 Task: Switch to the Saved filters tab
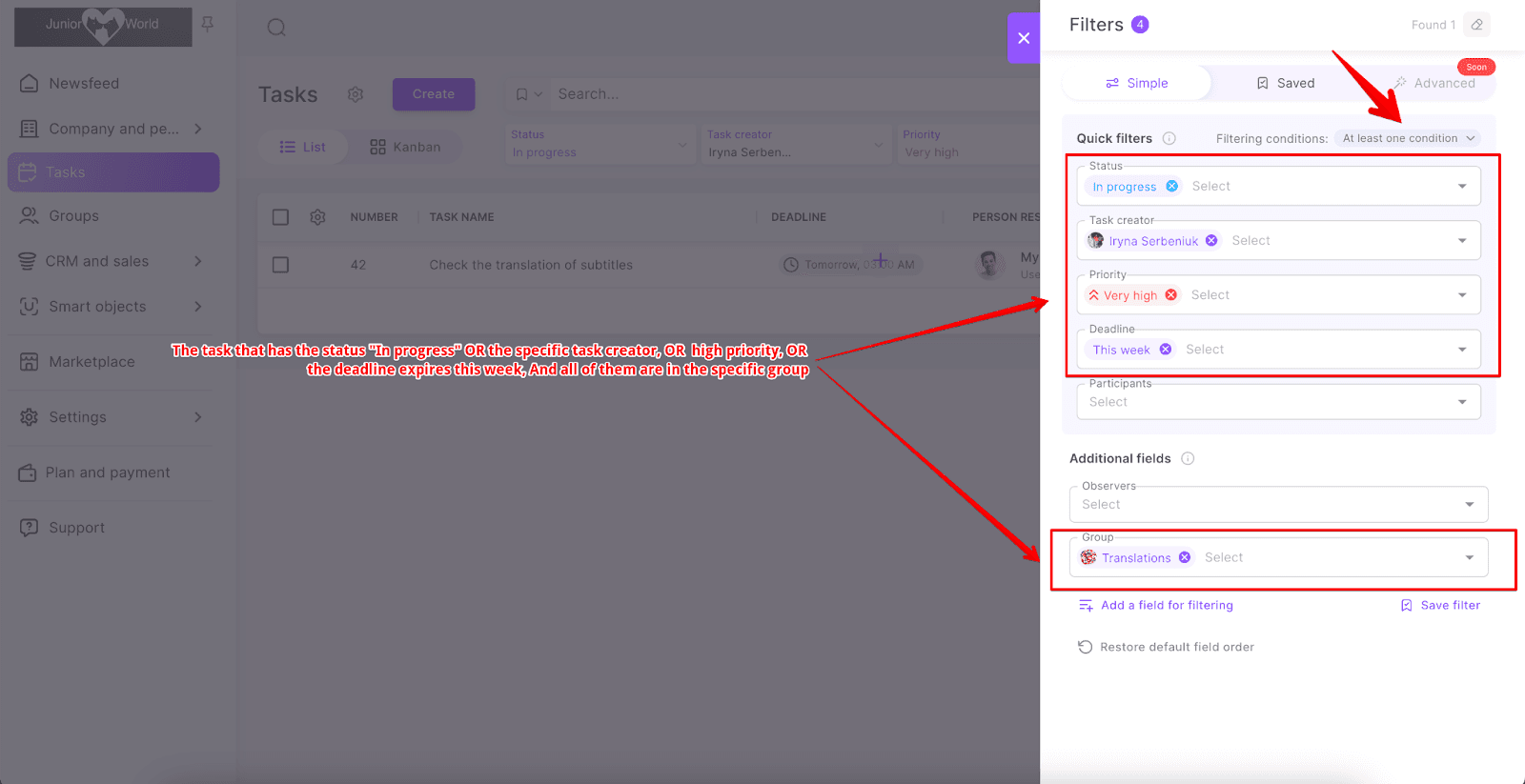click(1285, 84)
